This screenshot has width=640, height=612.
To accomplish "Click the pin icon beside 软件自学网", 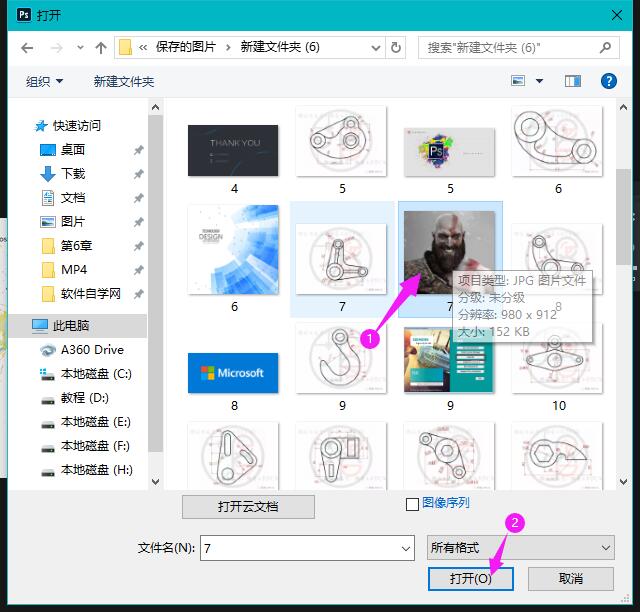I will point(138,294).
